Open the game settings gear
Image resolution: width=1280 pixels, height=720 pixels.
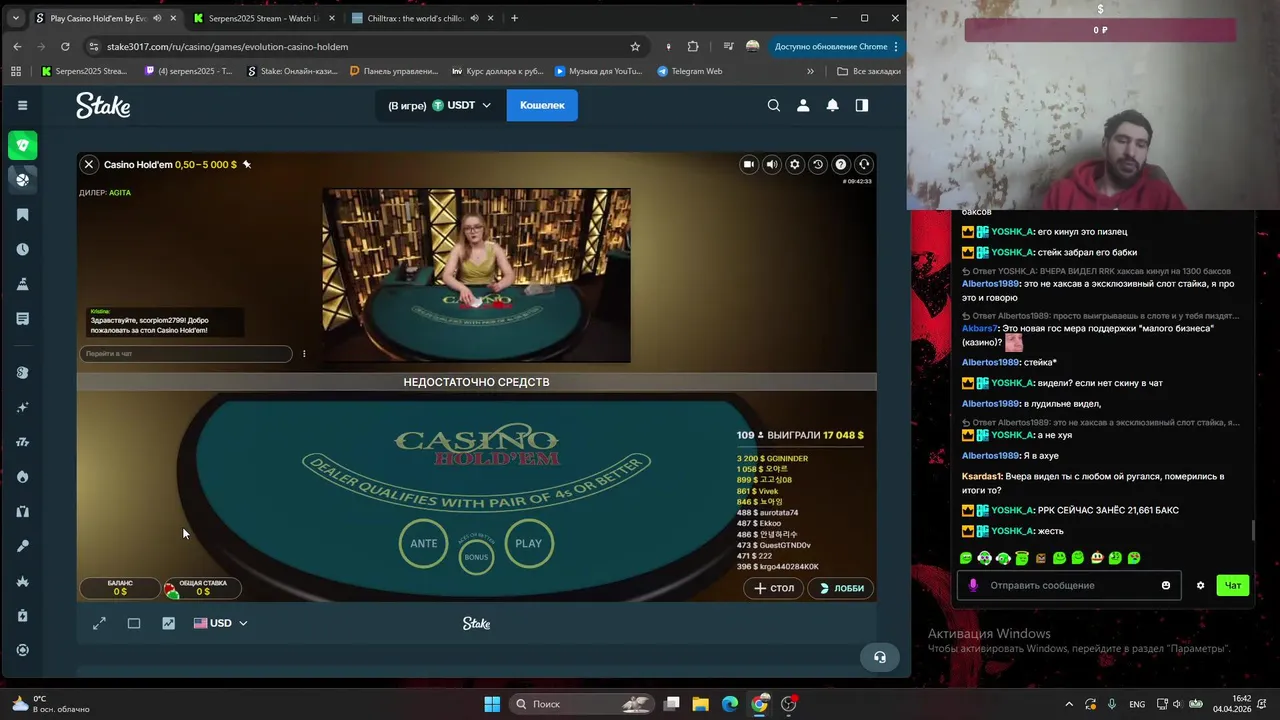click(795, 164)
